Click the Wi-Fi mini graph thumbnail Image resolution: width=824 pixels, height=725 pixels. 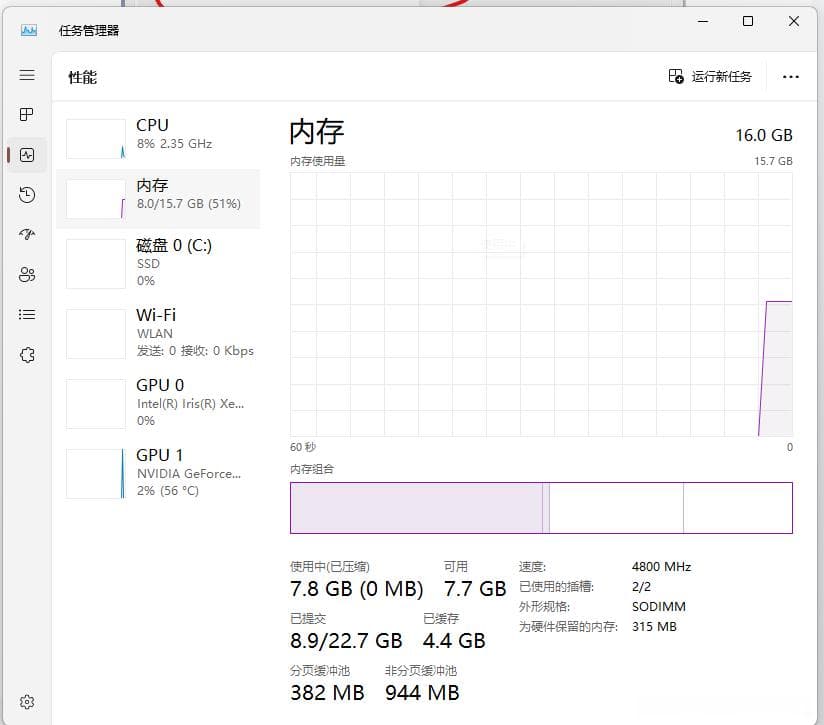coord(96,334)
